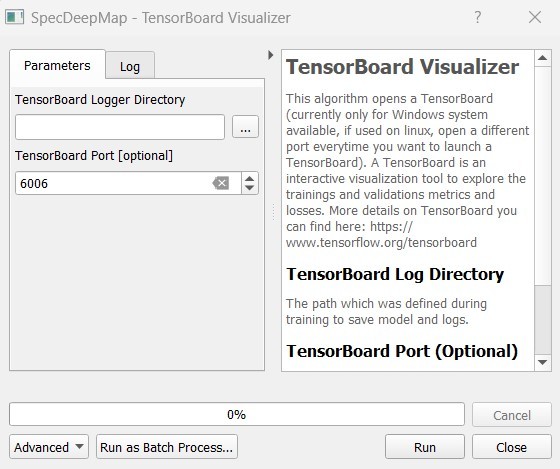Click the TensorBoard Logger Directory text field
The width and height of the screenshot is (560, 469).
click(120, 127)
